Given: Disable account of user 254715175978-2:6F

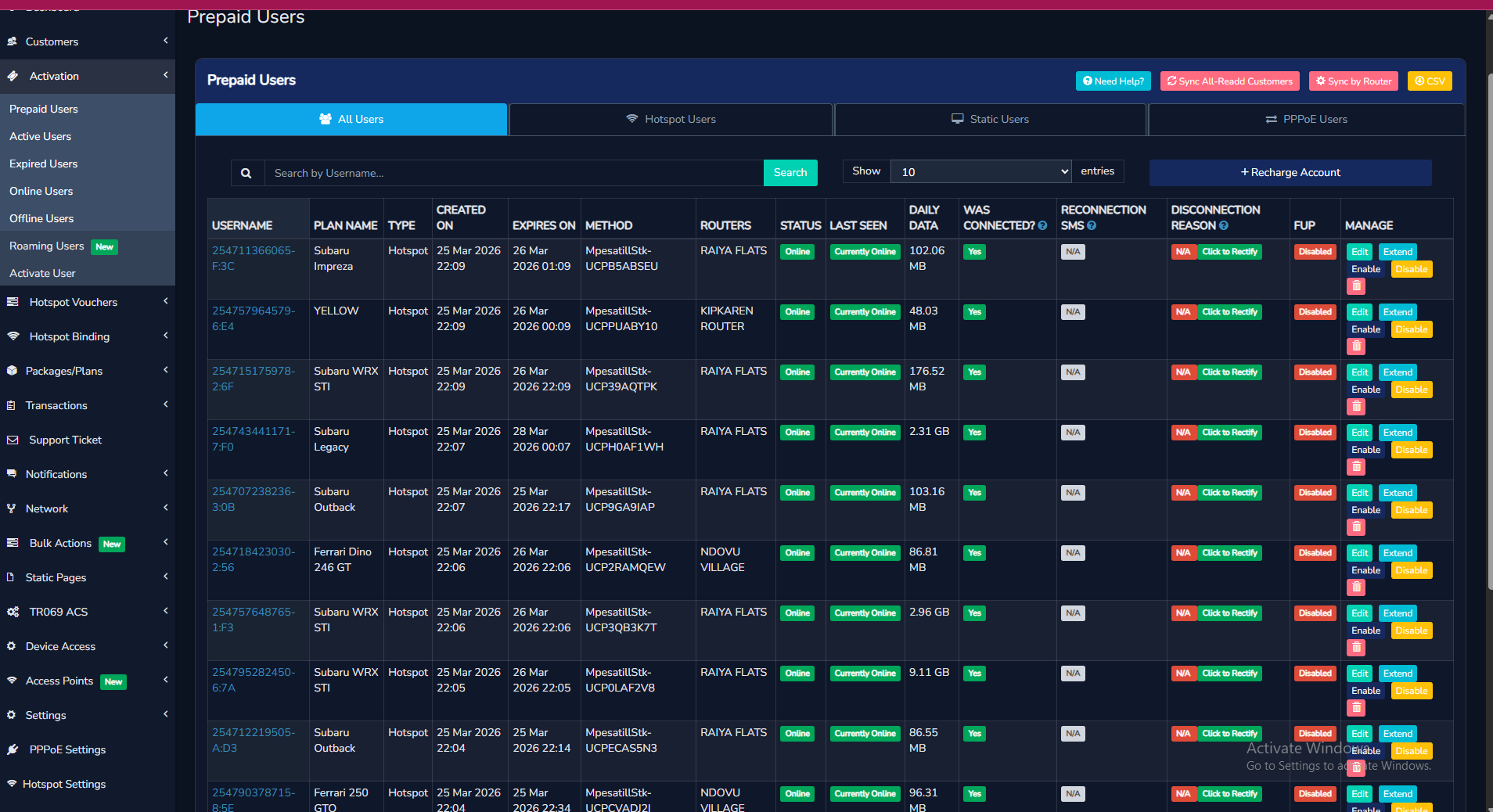Looking at the screenshot, I should tap(1411, 389).
